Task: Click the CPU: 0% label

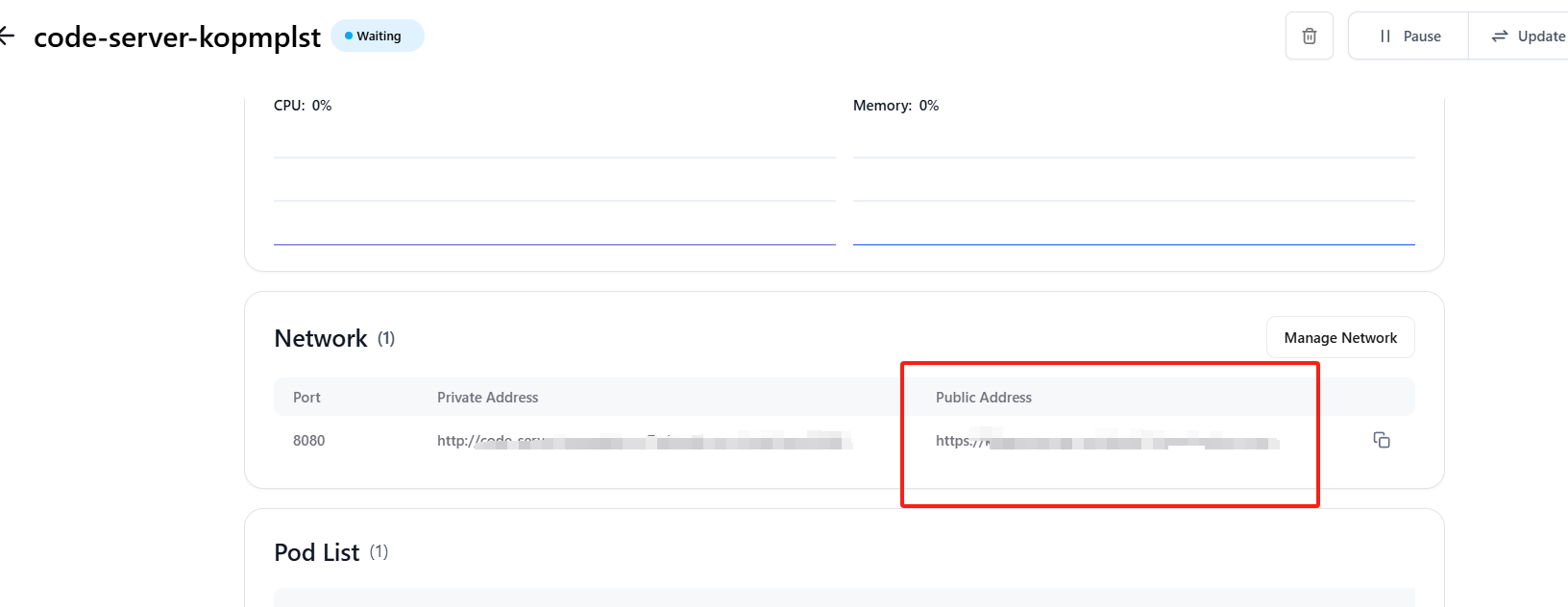Action: click(x=303, y=106)
